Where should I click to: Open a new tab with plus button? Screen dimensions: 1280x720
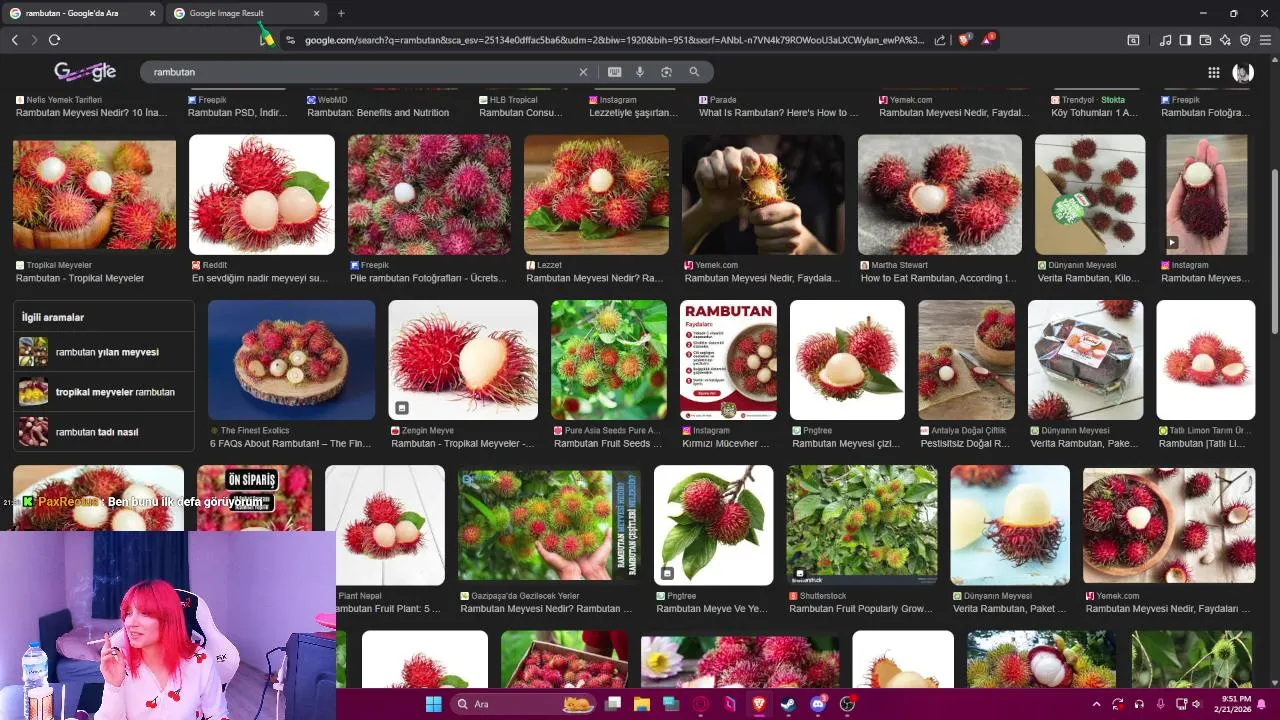tap(341, 13)
